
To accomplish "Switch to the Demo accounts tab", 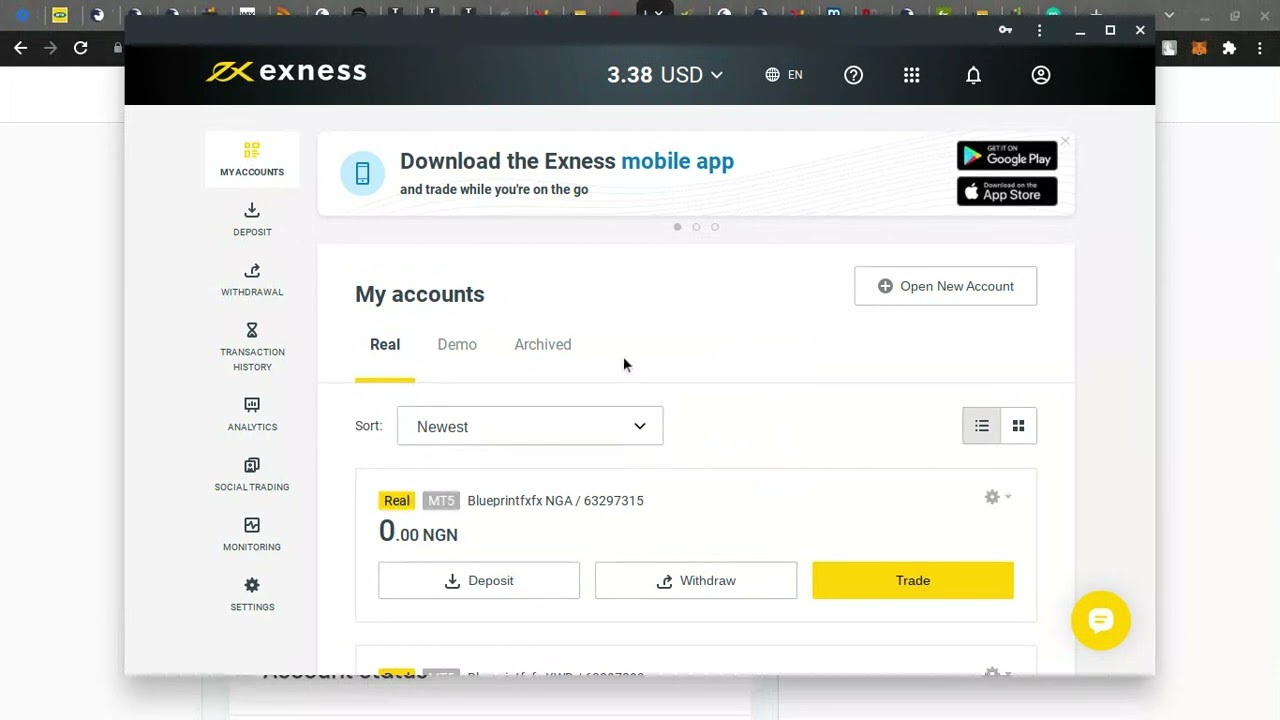I will [457, 345].
